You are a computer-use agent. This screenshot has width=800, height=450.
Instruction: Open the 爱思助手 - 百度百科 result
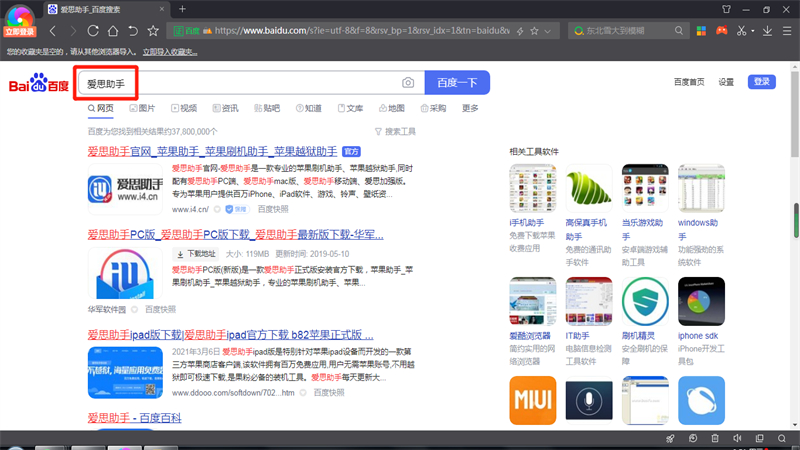(134, 418)
